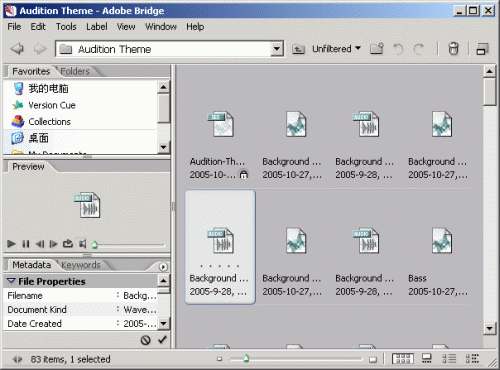Open the Unfiltered filter dropdown

[336, 49]
